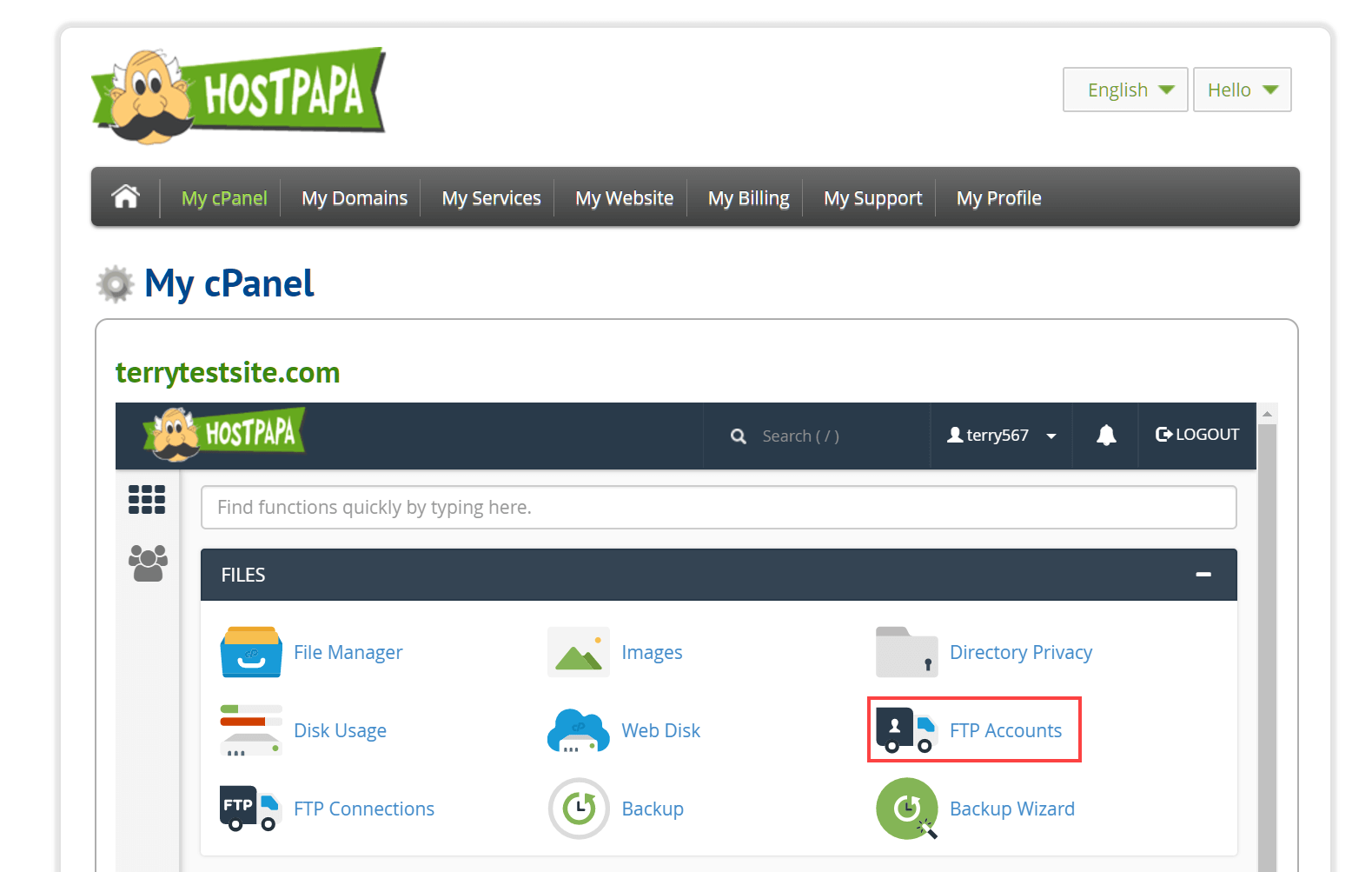Open the My Billing menu
This screenshot has width=1372, height=872.
[749, 198]
